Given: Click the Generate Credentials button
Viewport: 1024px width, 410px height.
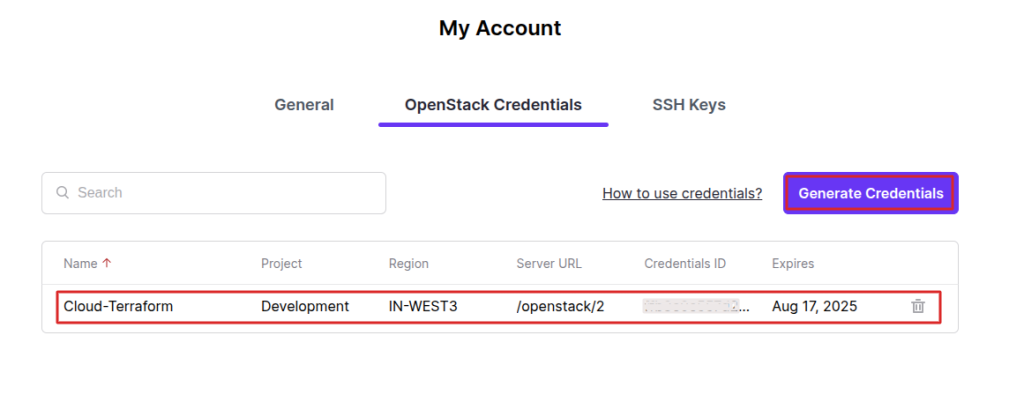Looking at the screenshot, I should click(871, 193).
